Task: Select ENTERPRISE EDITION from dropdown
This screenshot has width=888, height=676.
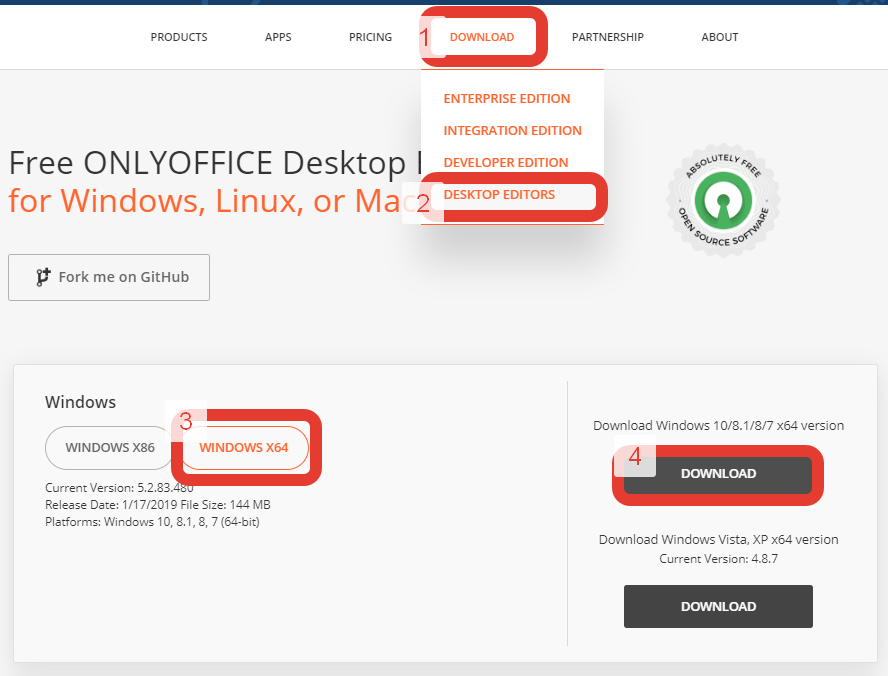Action: click(507, 99)
